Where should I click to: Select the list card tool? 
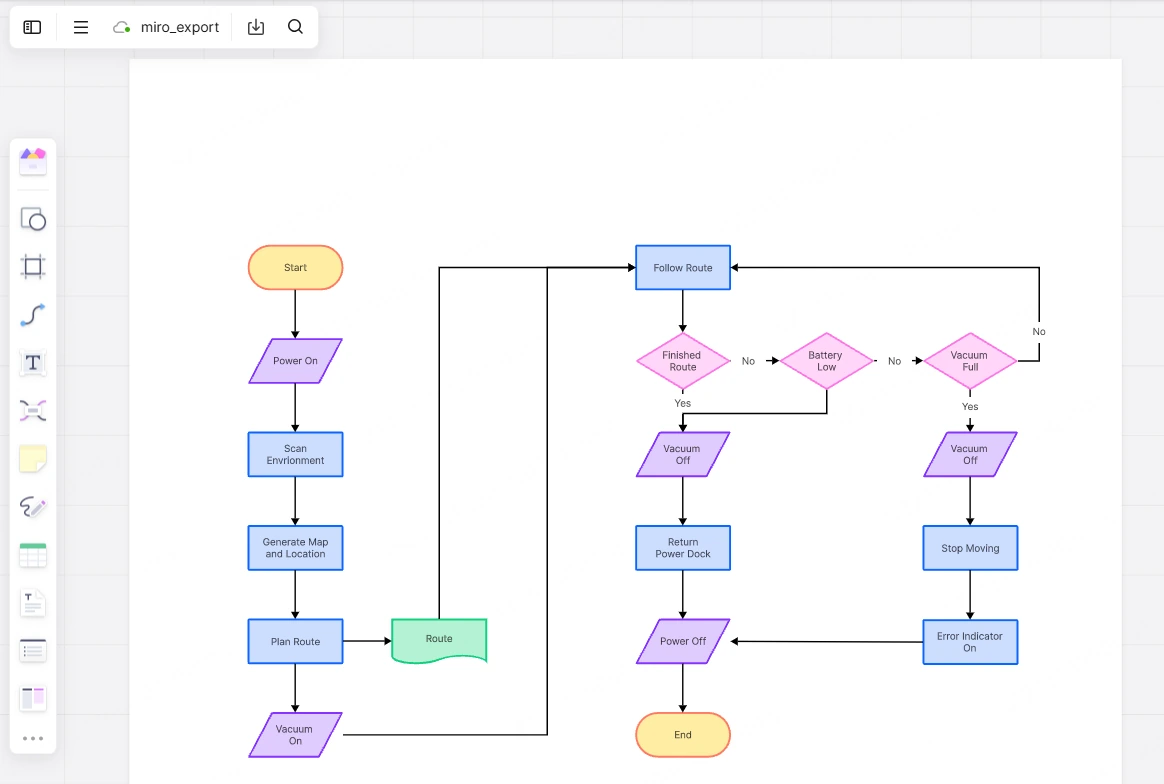pos(33,650)
